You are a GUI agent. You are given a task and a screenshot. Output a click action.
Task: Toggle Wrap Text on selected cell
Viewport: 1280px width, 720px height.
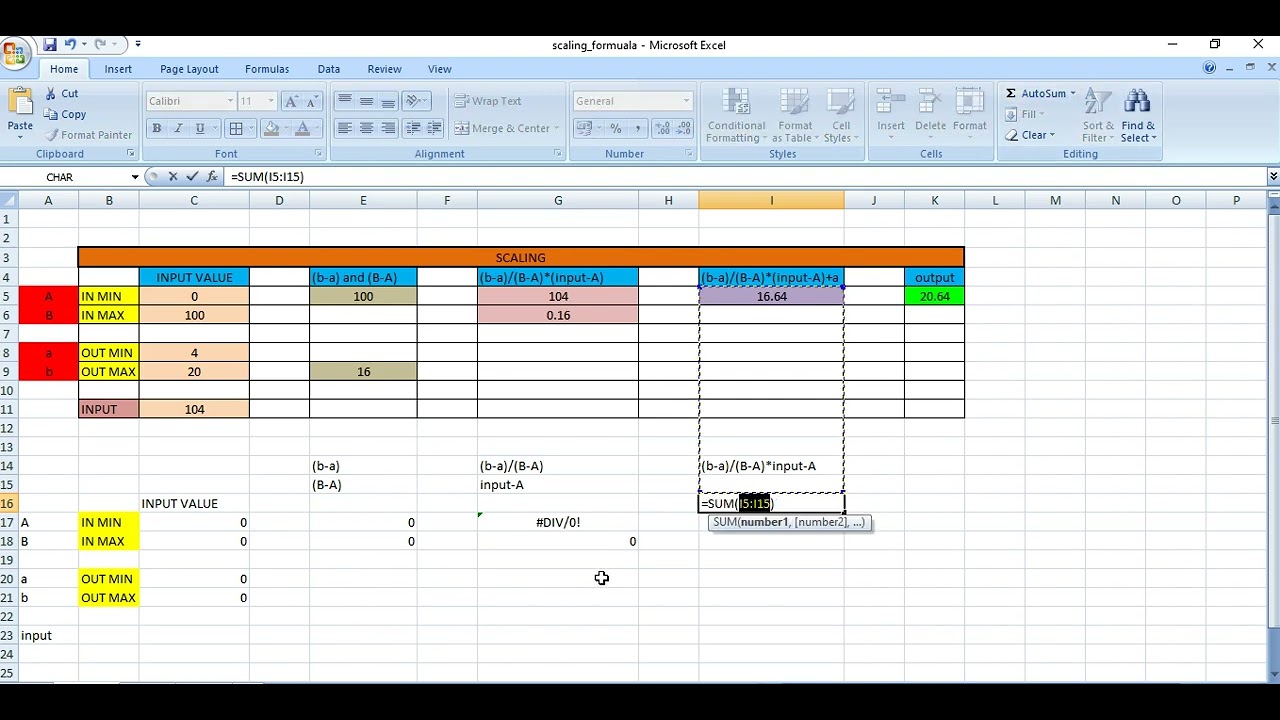pos(488,101)
